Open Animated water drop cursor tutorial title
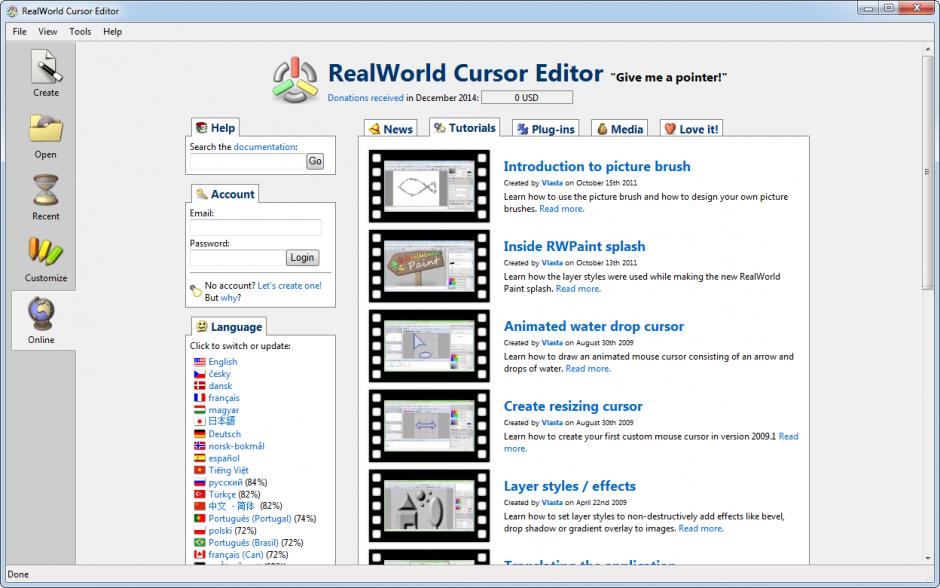Viewport: 940px width, 588px height. point(593,327)
